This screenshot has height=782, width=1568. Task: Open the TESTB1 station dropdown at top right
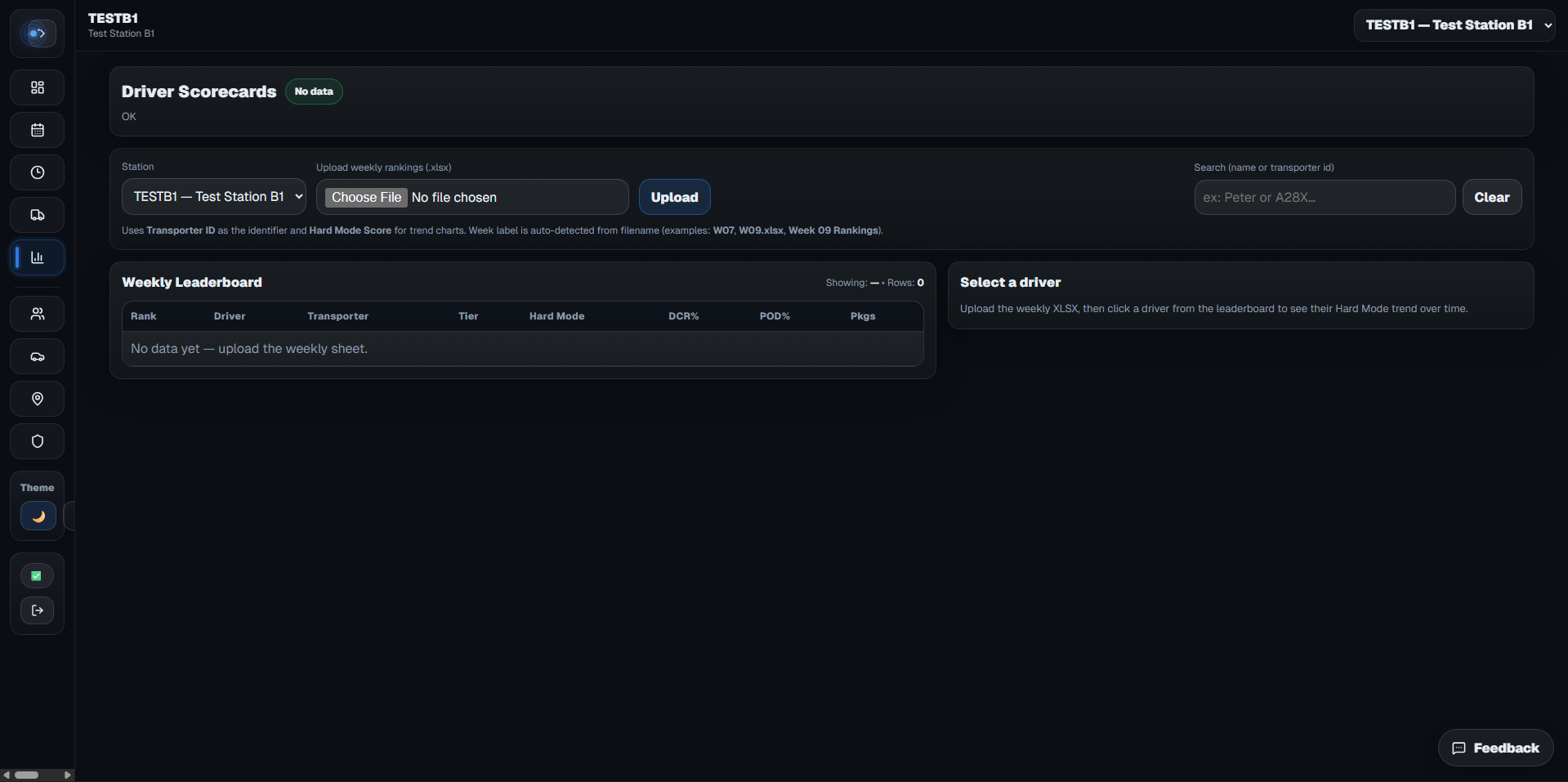pyautogui.click(x=1455, y=25)
